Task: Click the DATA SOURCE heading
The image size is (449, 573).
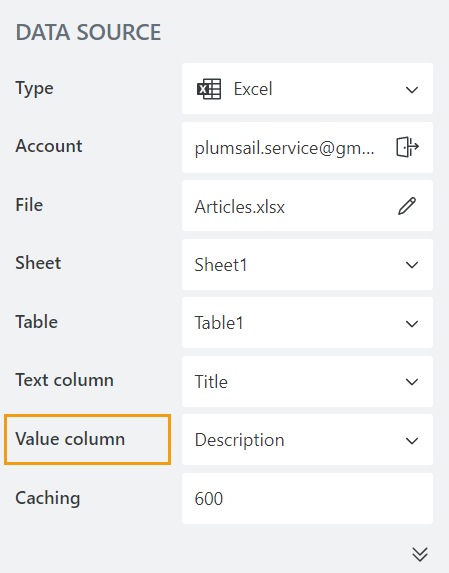Action: tap(88, 32)
